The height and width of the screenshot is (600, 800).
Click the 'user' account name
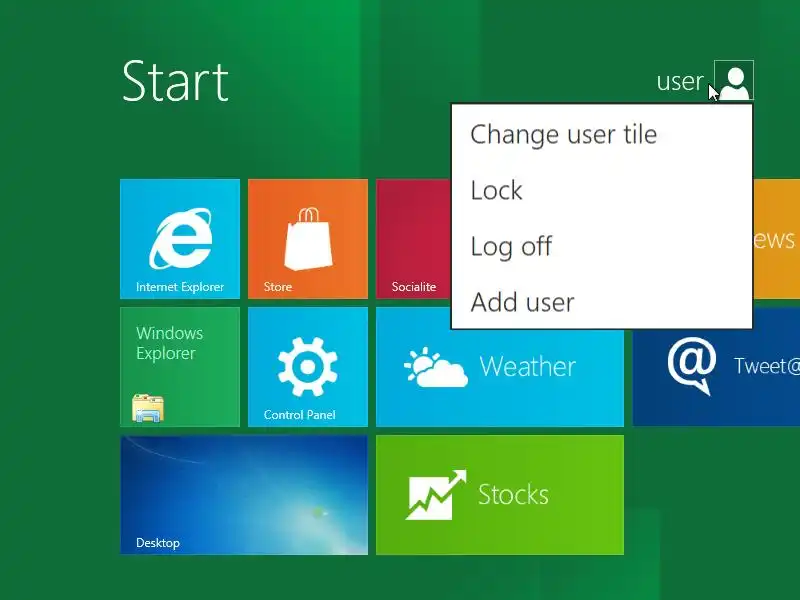(x=680, y=82)
